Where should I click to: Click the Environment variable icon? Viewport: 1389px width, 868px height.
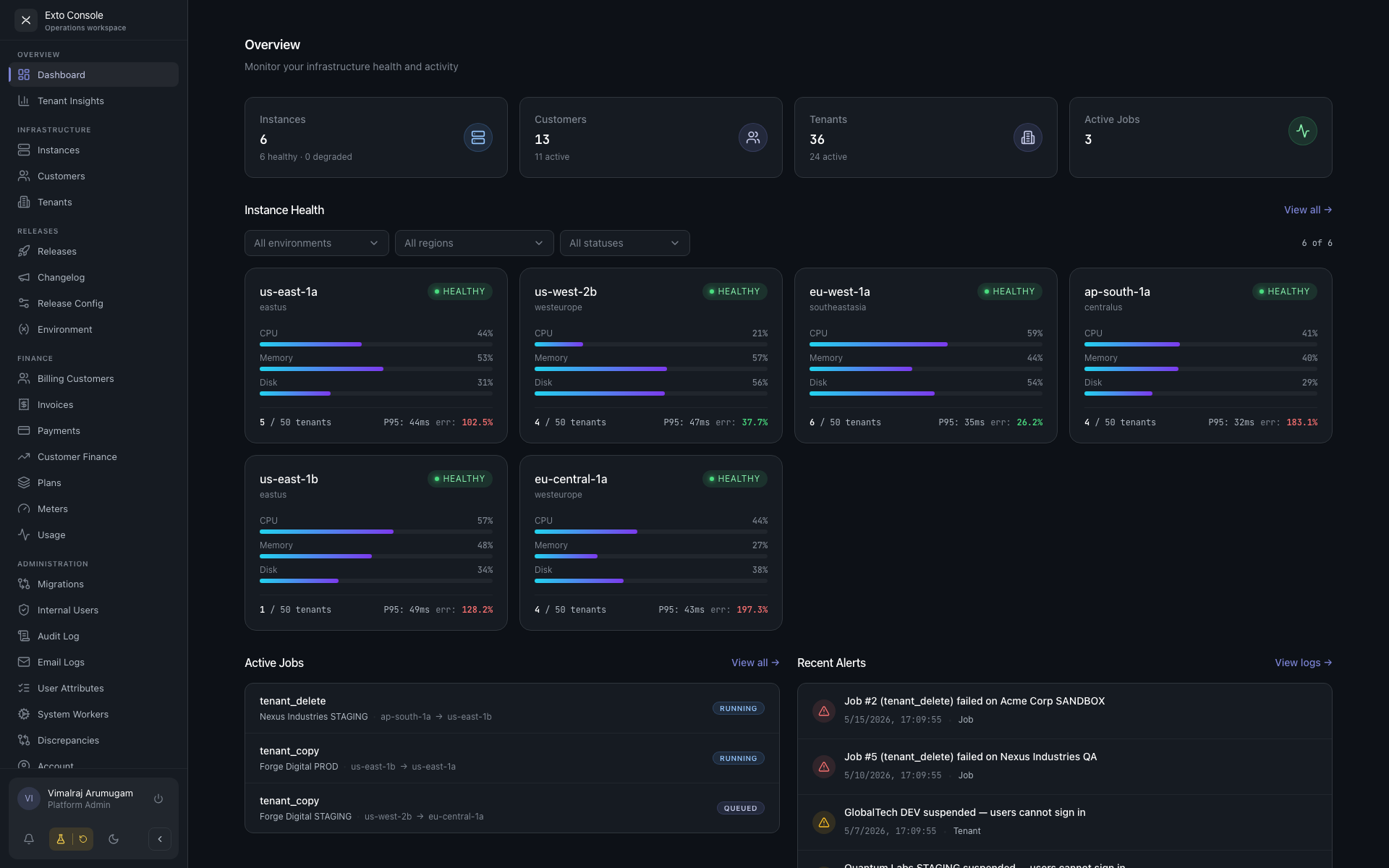(24, 329)
